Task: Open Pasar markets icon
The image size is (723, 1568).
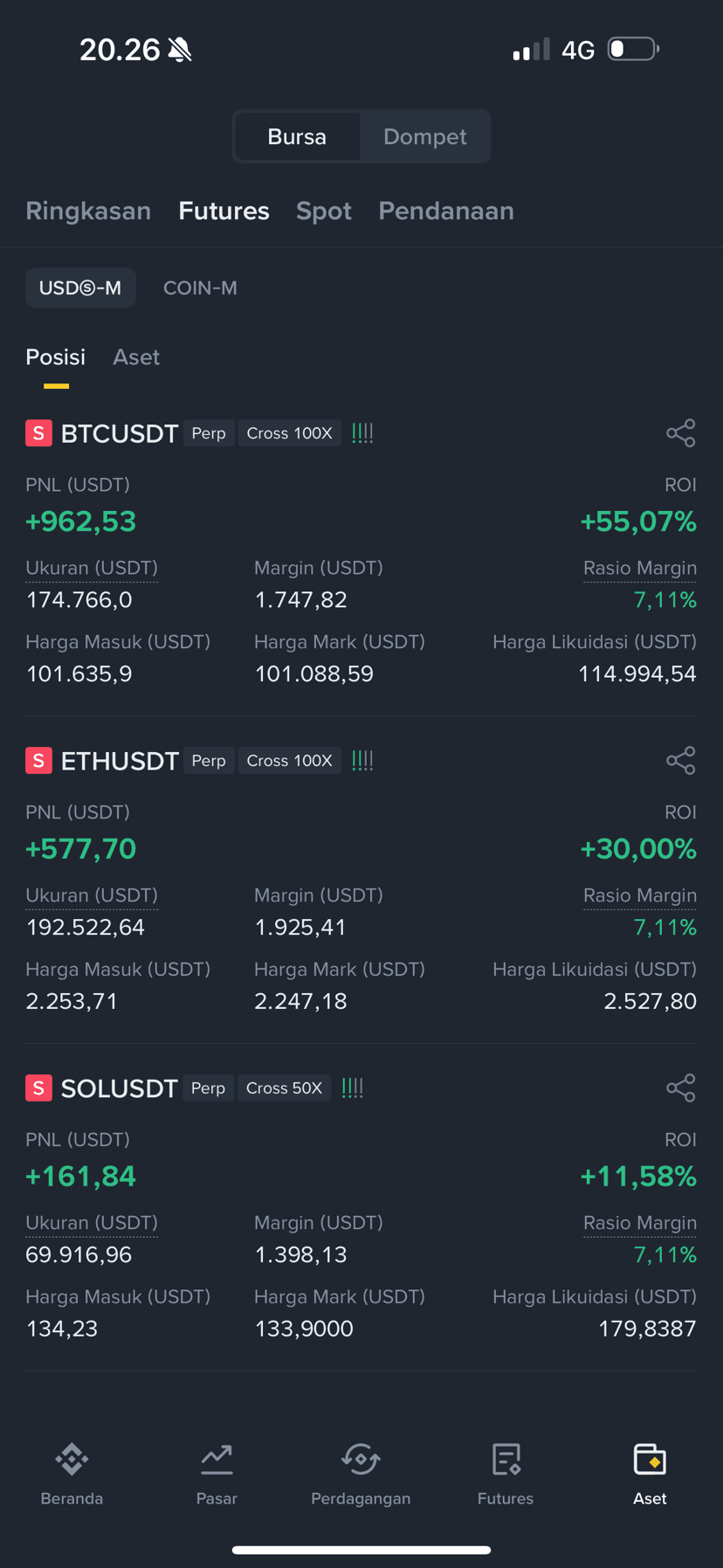Action: coord(217,1458)
